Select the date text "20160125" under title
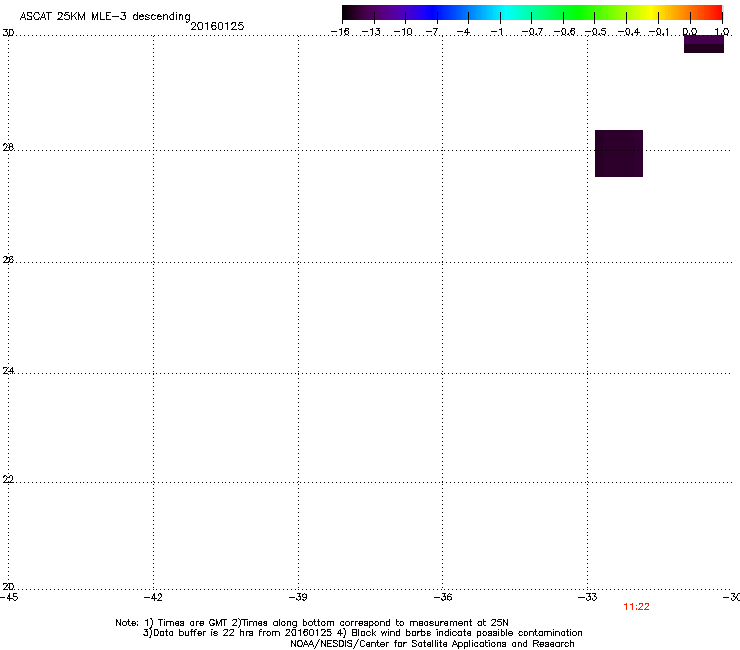 (217, 26)
